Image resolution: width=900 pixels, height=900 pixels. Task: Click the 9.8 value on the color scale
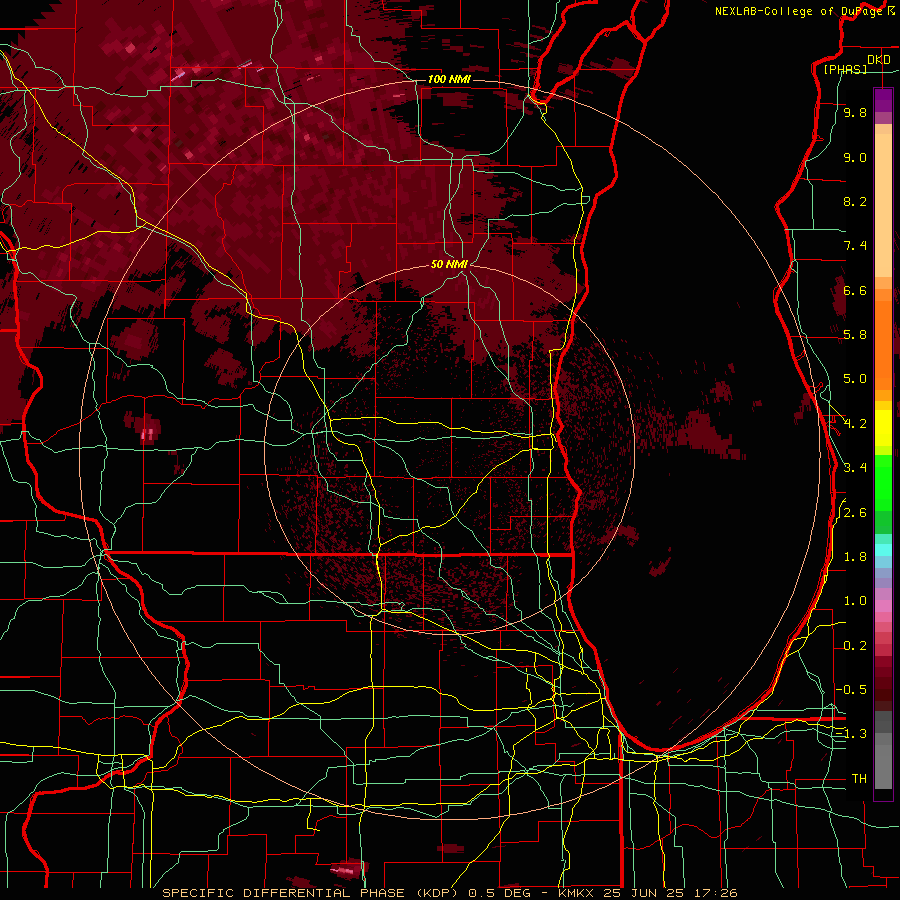855,112
